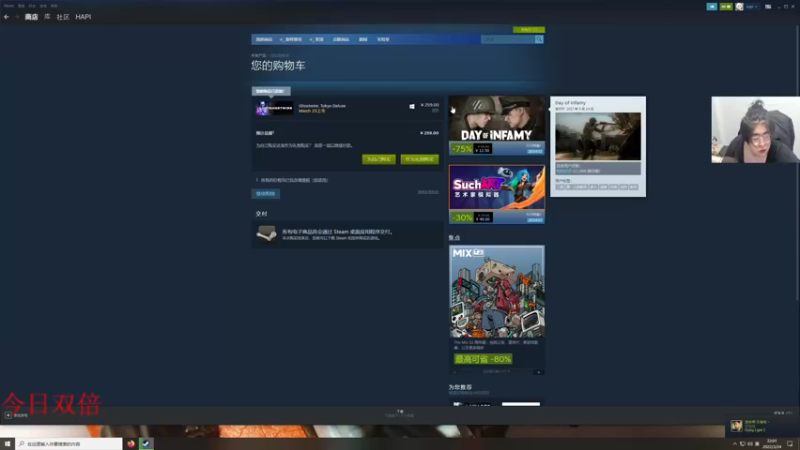Open the Windows Start menu
This screenshot has width=800, height=450.
point(7,444)
